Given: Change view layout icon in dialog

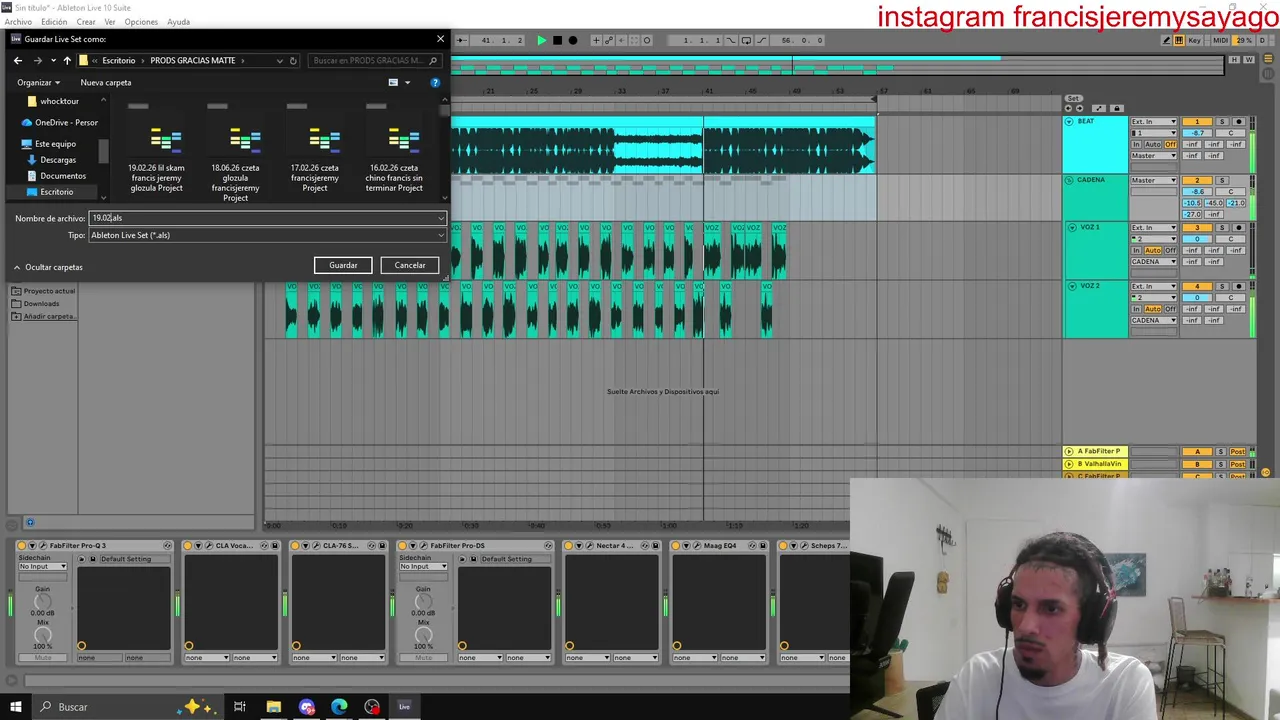Looking at the screenshot, I should (x=393, y=82).
